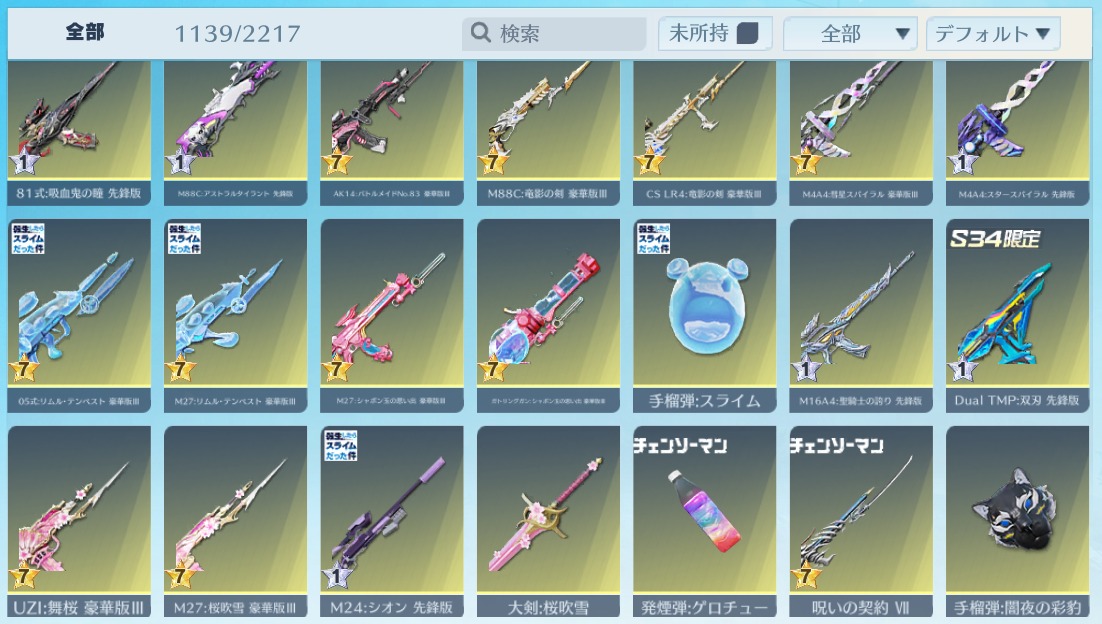Choose the S34限定 Dual TMP skin
1102x624 pixels.
(x=1017, y=316)
